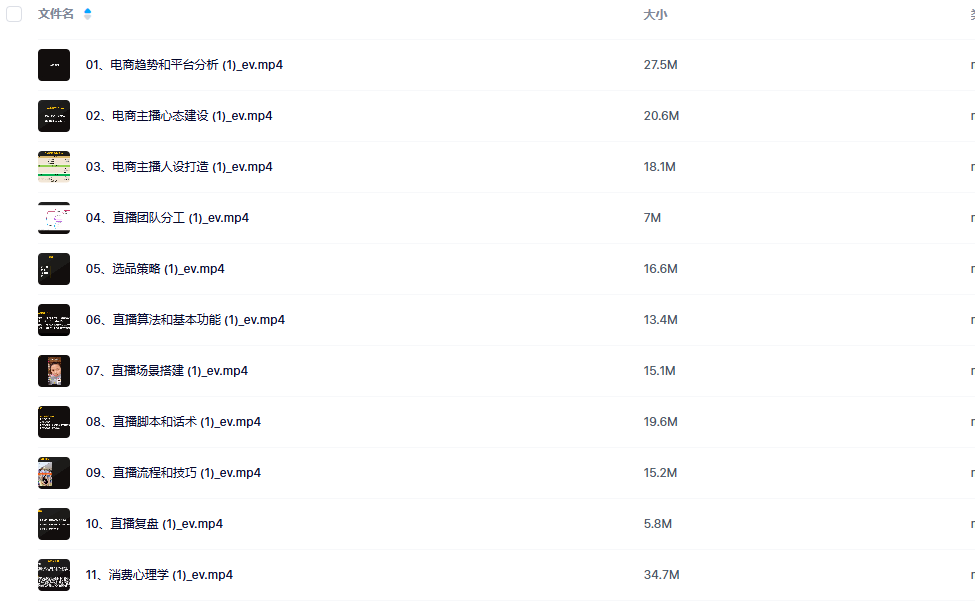This screenshot has height=605, width=975.
Task: Open file 10、直播复盘 (1)_ev.mp4
Action: [x=154, y=524]
